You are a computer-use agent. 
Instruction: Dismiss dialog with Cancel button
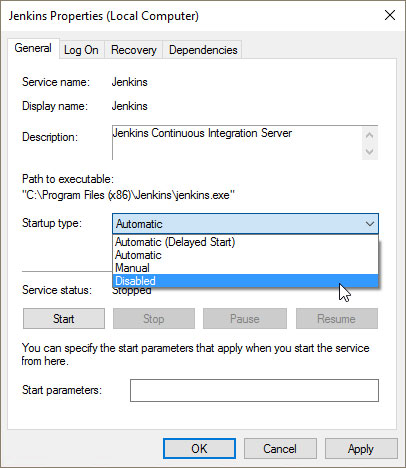tap(280, 449)
